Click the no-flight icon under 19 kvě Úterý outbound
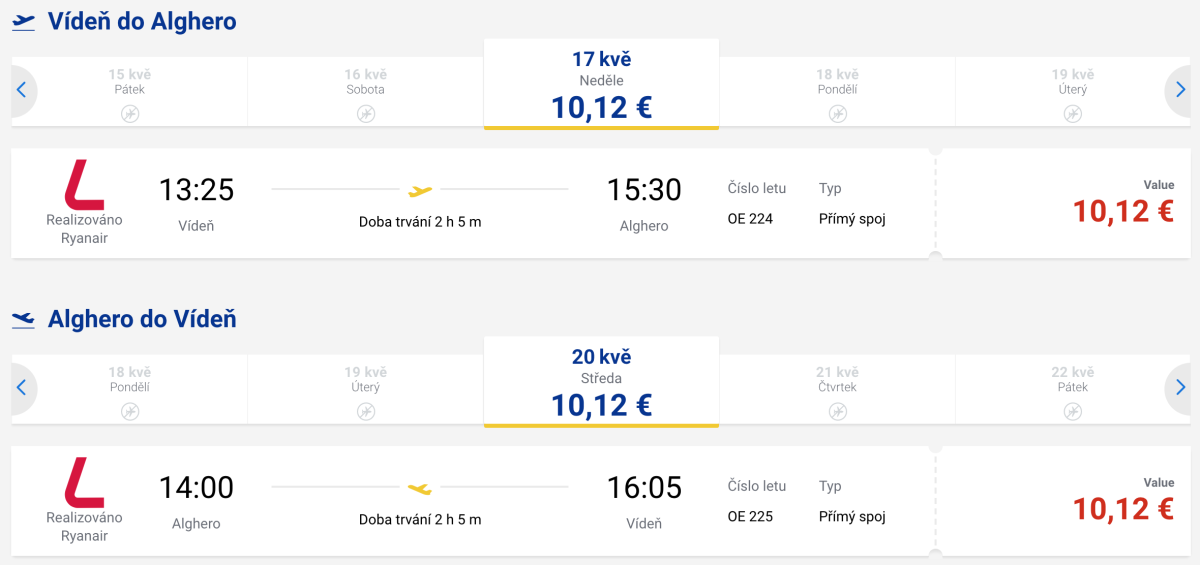 (1073, 114)
